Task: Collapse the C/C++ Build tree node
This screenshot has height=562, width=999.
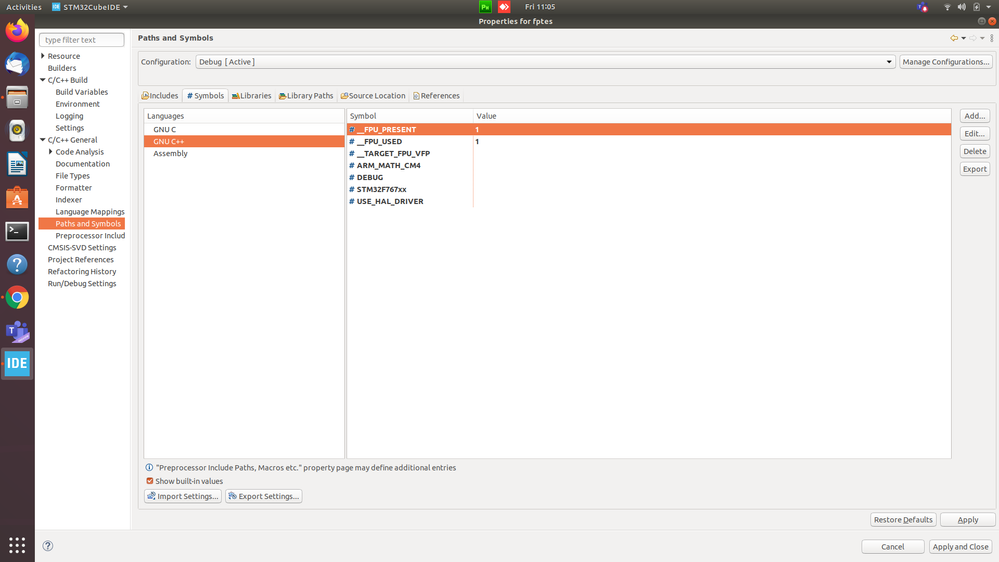Action: [43, 80]
